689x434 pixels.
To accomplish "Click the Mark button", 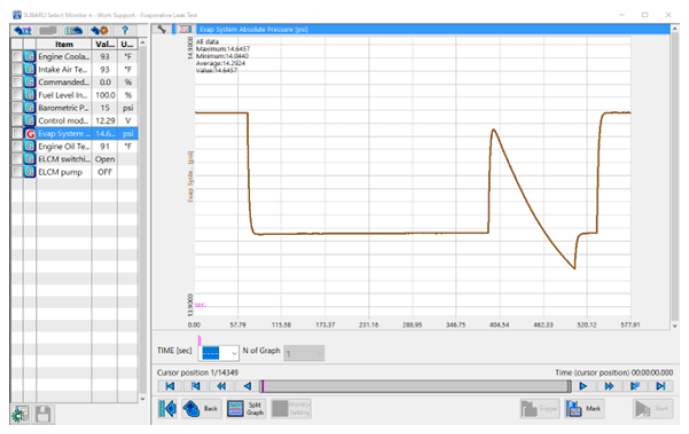I will 585,409.
